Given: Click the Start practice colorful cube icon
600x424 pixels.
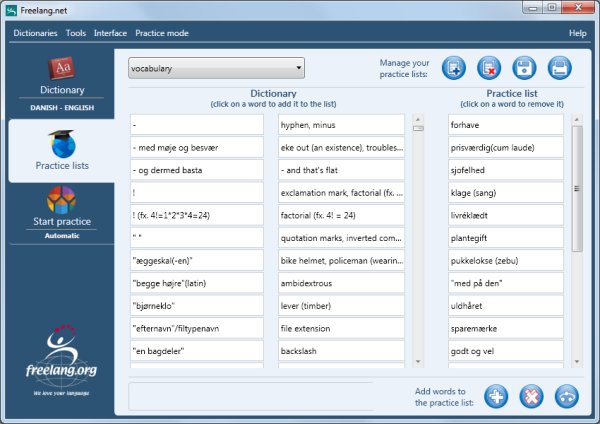Looking at the screenshot, I should (61, 200).
